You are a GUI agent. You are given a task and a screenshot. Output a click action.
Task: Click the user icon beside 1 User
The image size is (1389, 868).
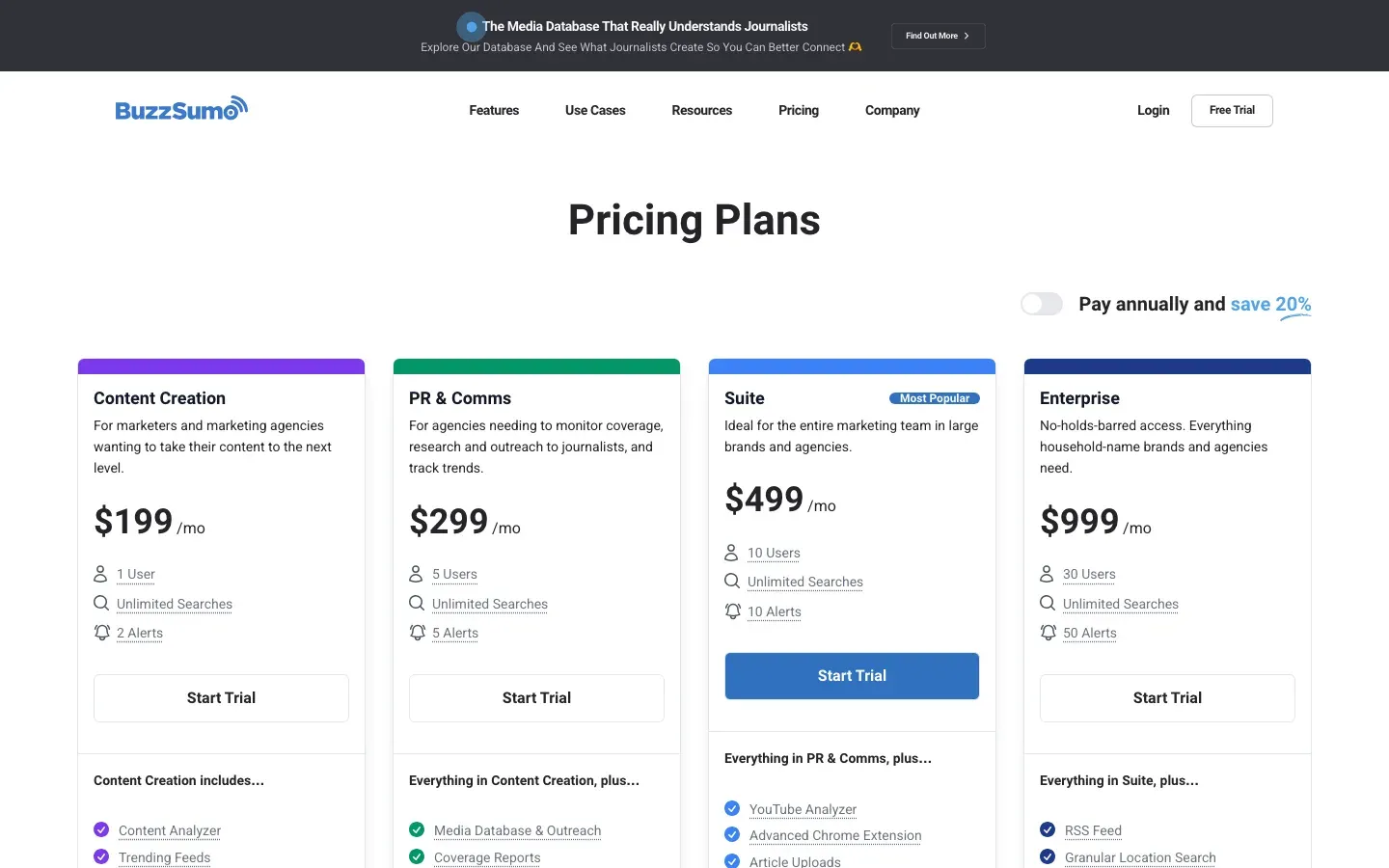100,574
